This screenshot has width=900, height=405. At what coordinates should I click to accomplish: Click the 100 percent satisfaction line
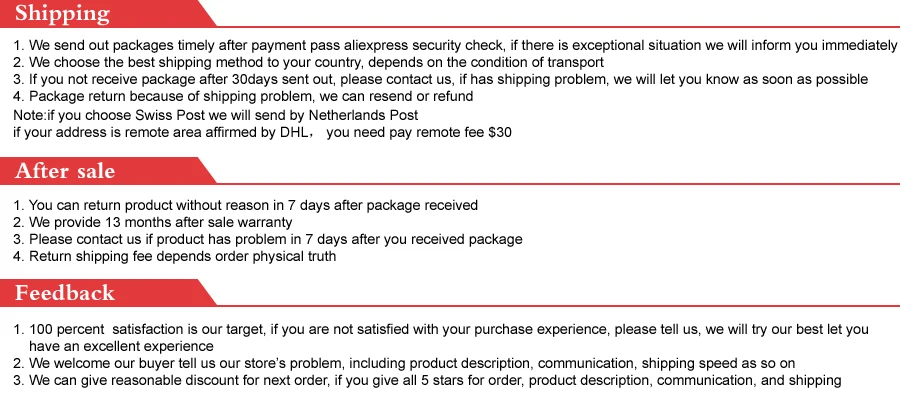click(x=441, y=330)
